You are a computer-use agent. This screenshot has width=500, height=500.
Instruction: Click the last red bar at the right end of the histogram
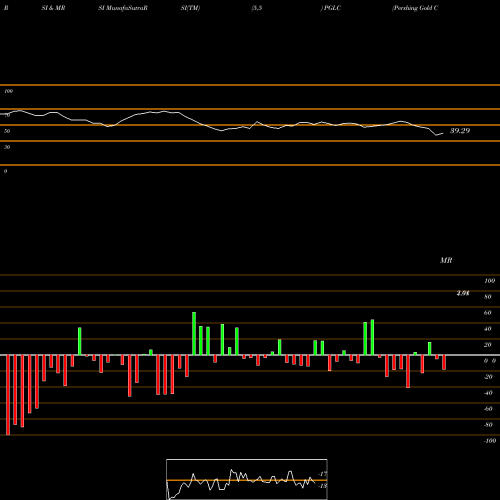(444, 362)
